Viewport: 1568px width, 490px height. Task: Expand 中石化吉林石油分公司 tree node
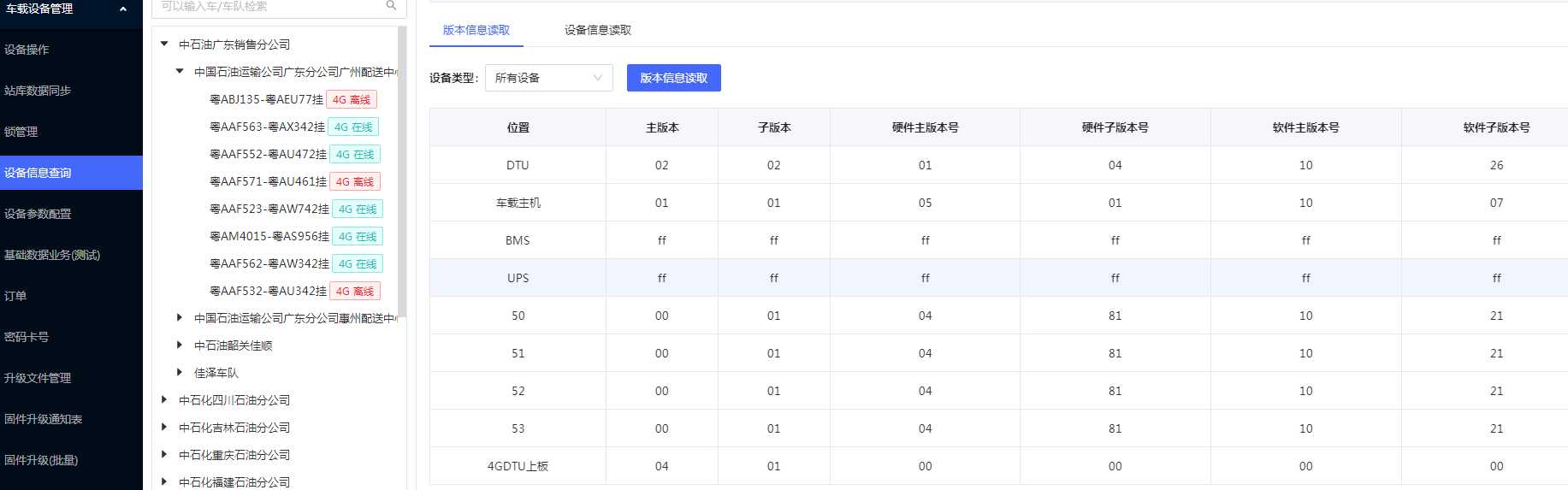(164, 428)
